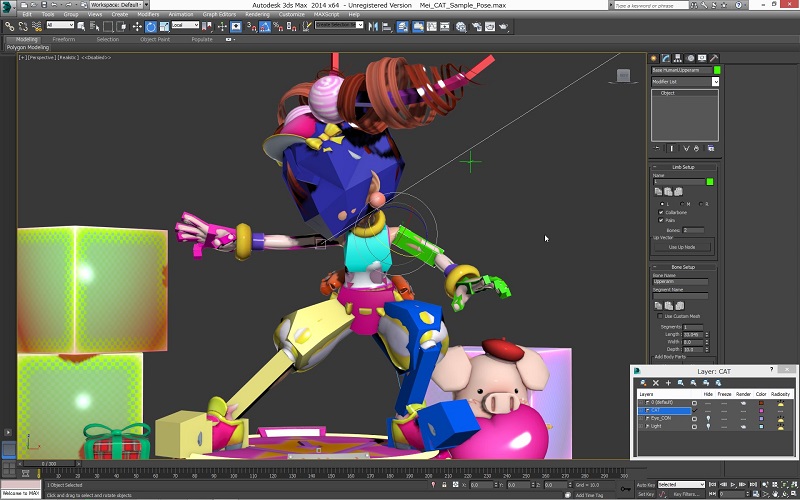The width and height of the screenshot is (800, 500).
Task: Open the Motion command panel tab
Action: 690,58
